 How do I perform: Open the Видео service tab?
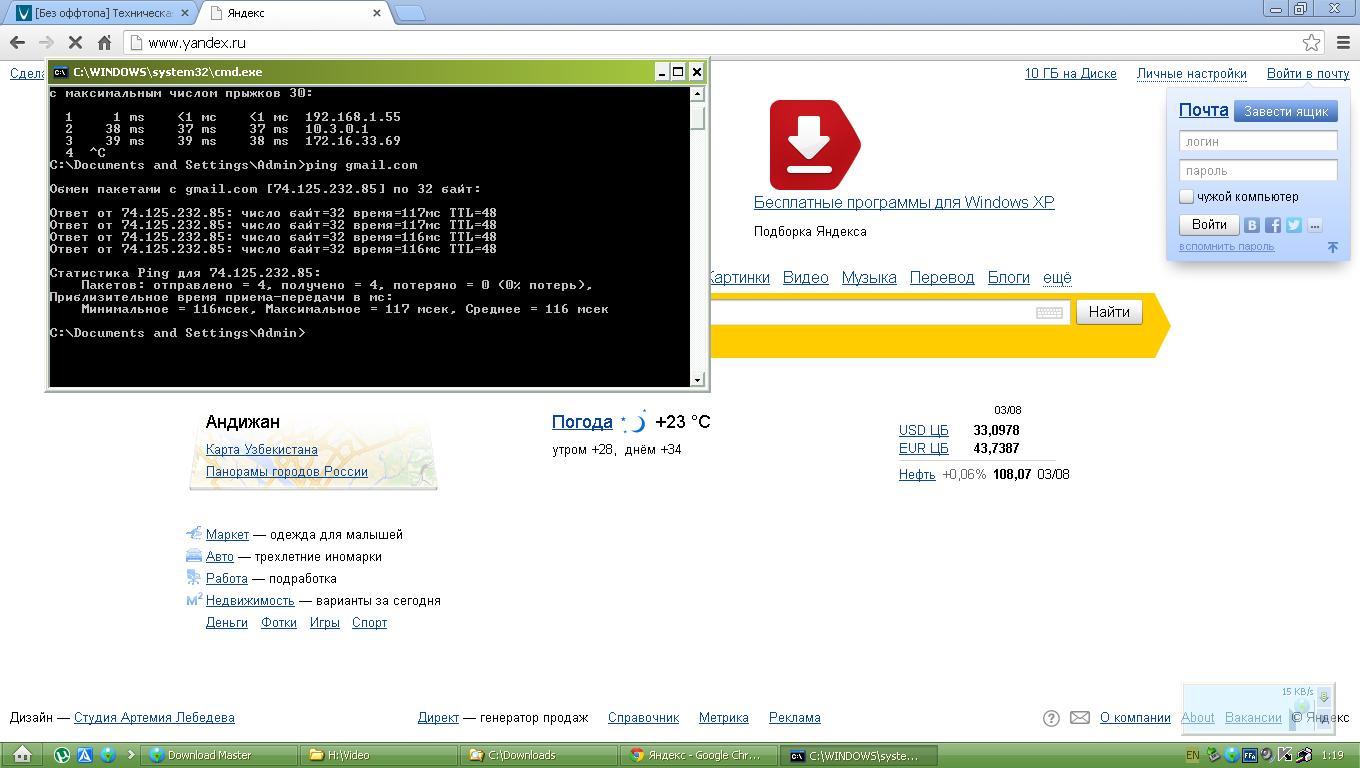click(x=805, y=277)
